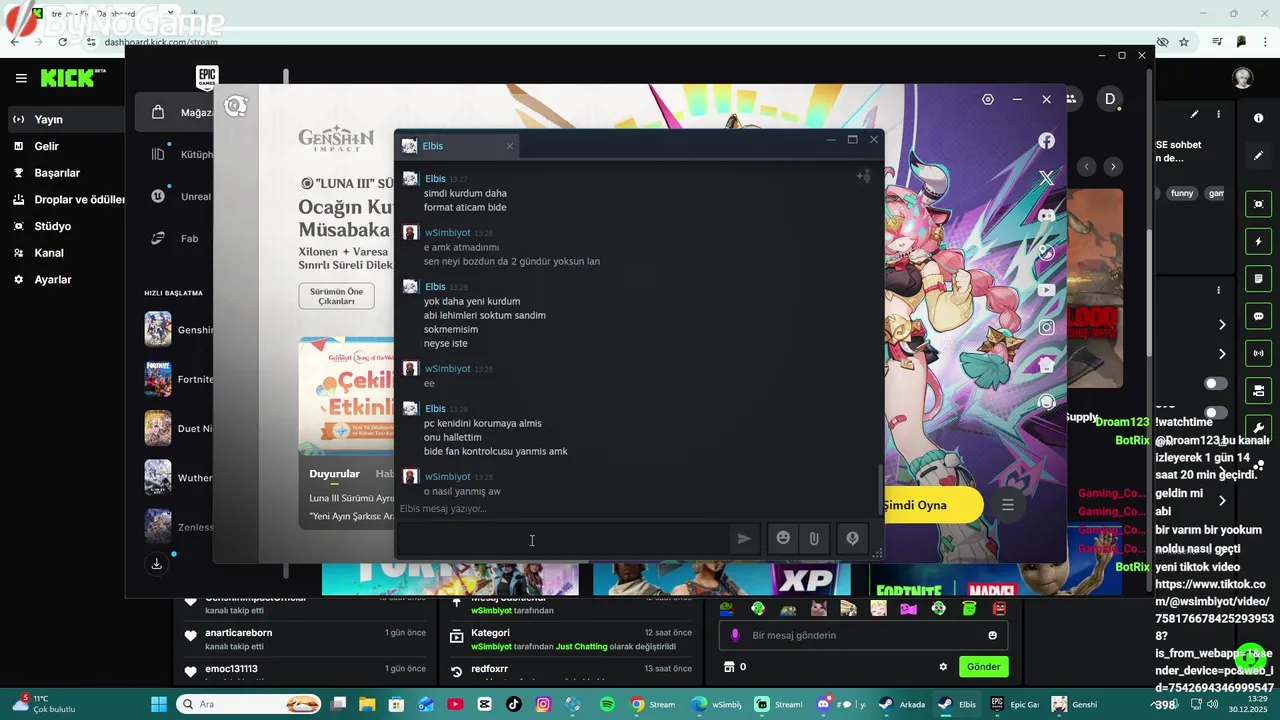The height and width of the screenshot is (720, 1280).
Task: Click the Steam chat message input field
Action: [563, 538]
